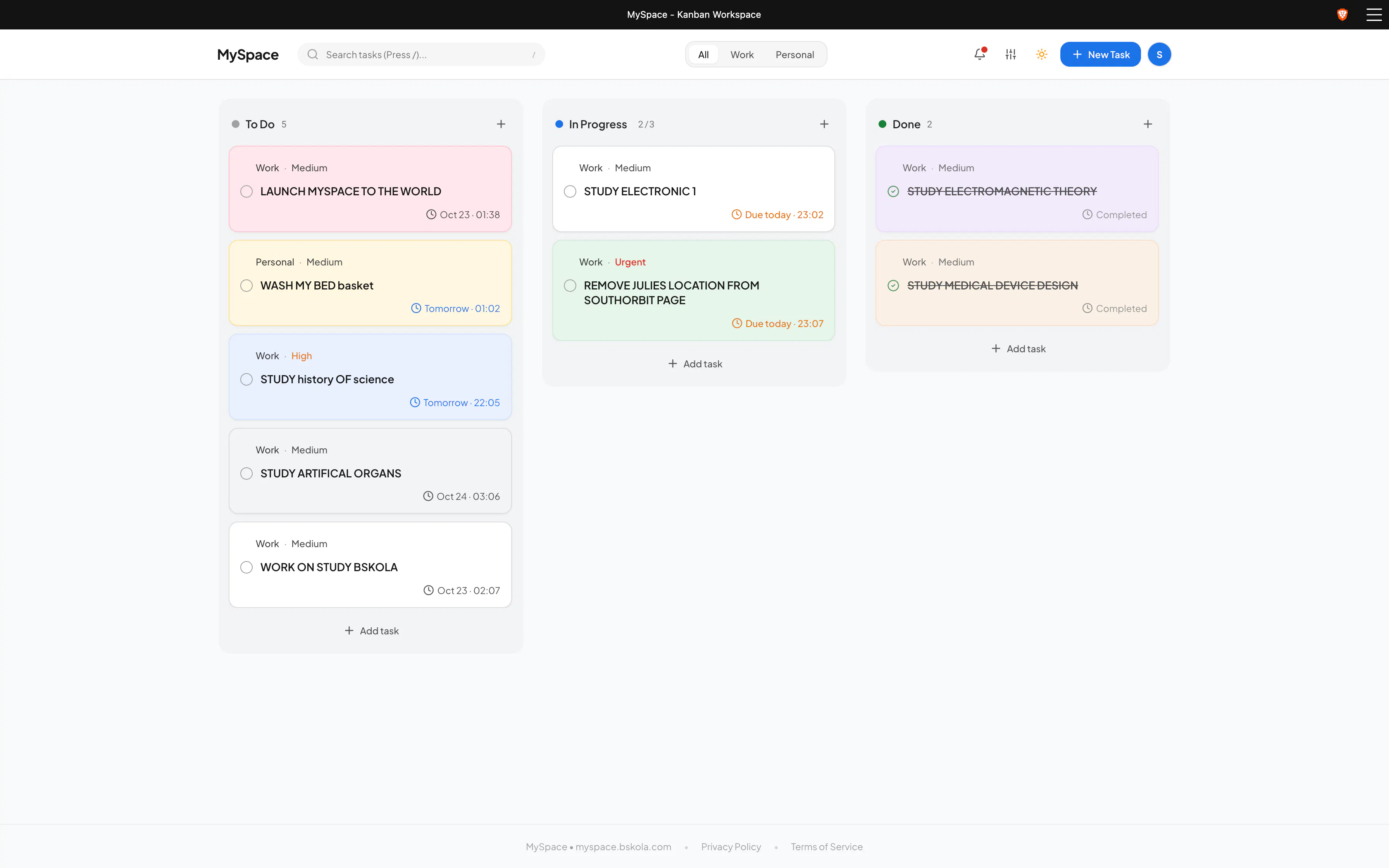Click the plus icon in To Do header
The height and width of the screenshot is (868, 1389).
point(501,124)
